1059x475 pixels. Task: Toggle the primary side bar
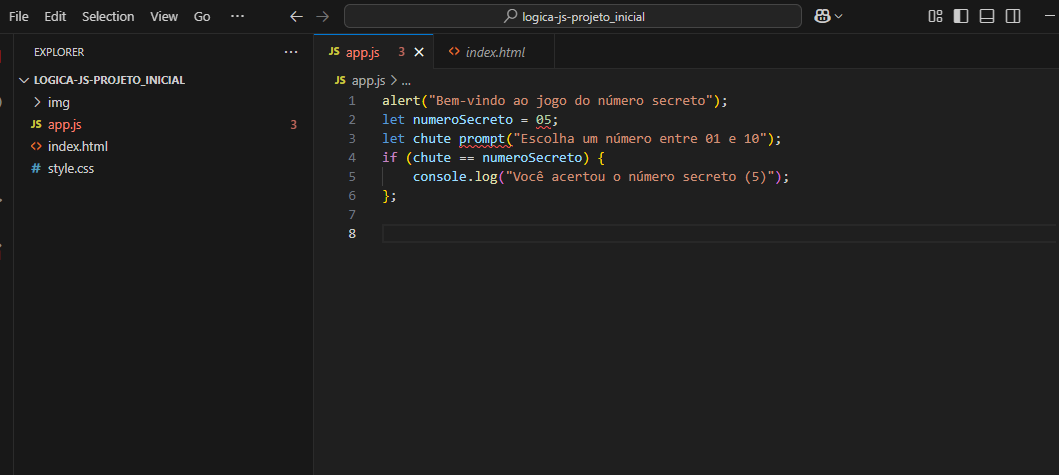pos(960,16)
